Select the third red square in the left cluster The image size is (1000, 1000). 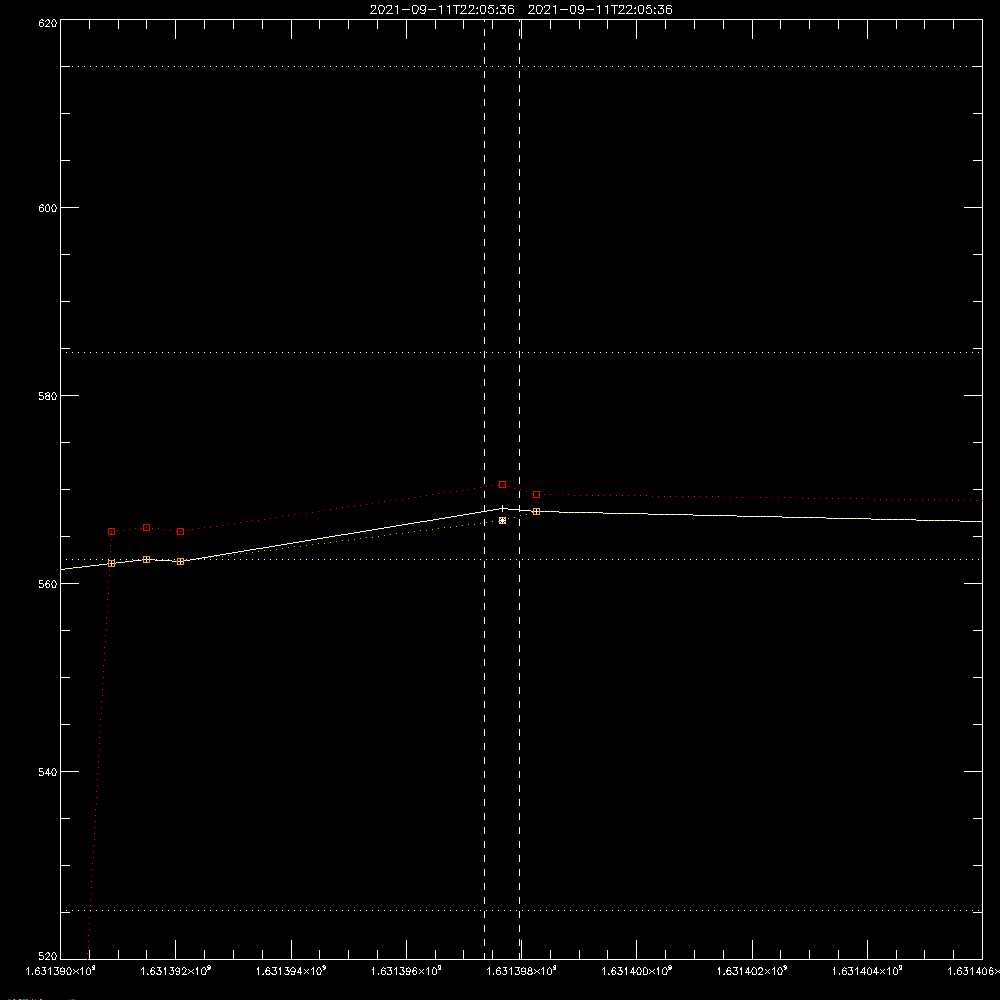click(x=180, y=531)
